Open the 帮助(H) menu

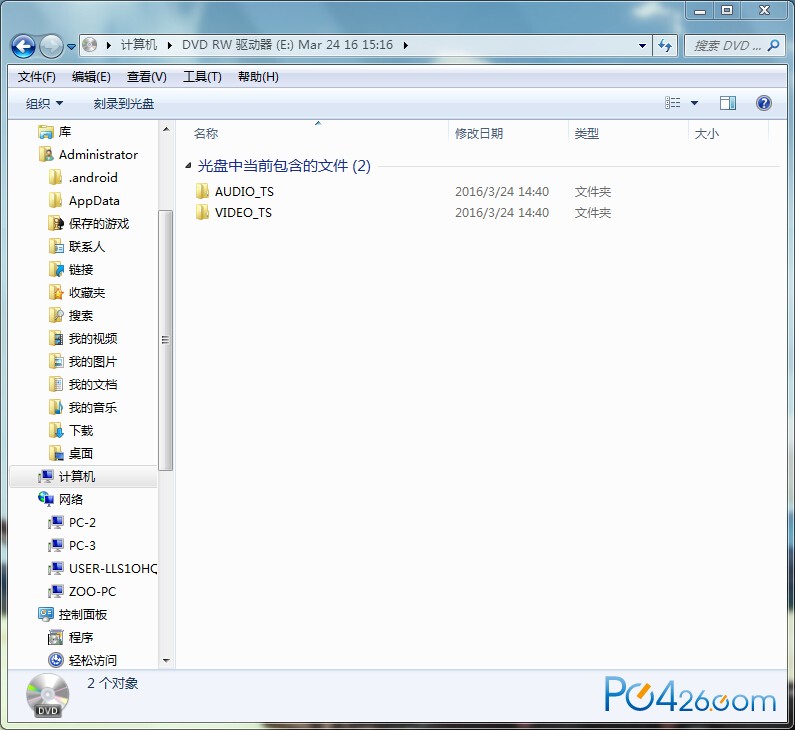pos(258,77)
